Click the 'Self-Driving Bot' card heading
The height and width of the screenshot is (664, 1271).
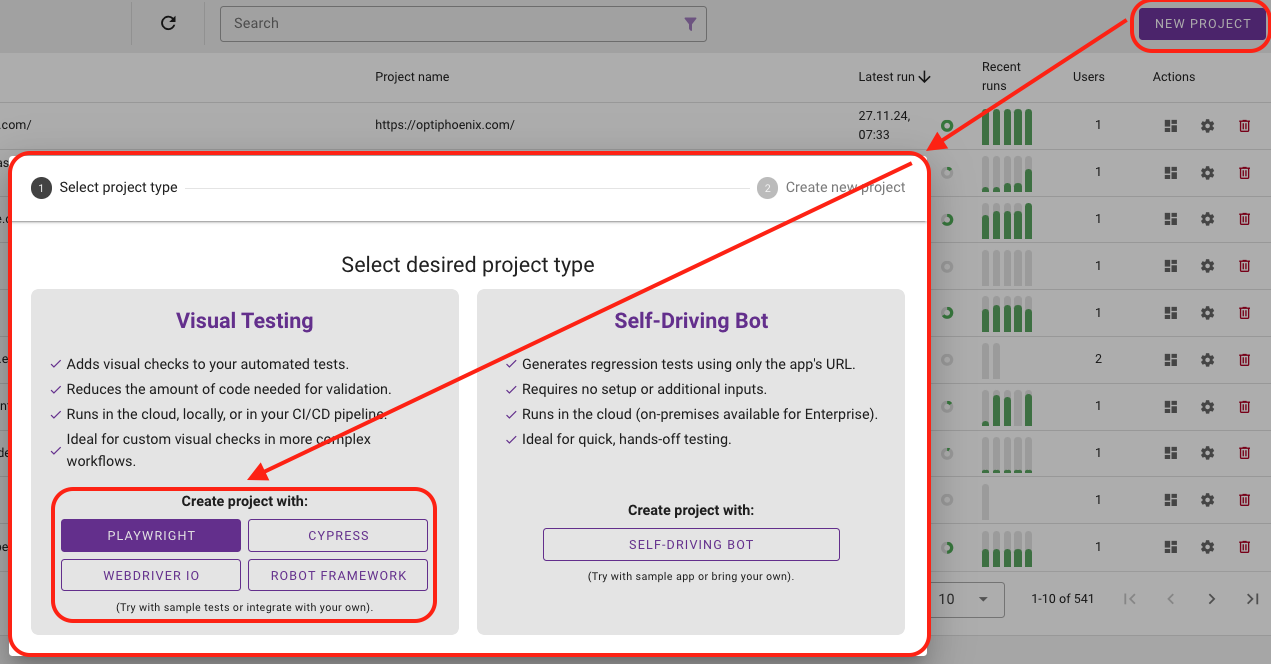pyautogui.click(x=691, y=321)
